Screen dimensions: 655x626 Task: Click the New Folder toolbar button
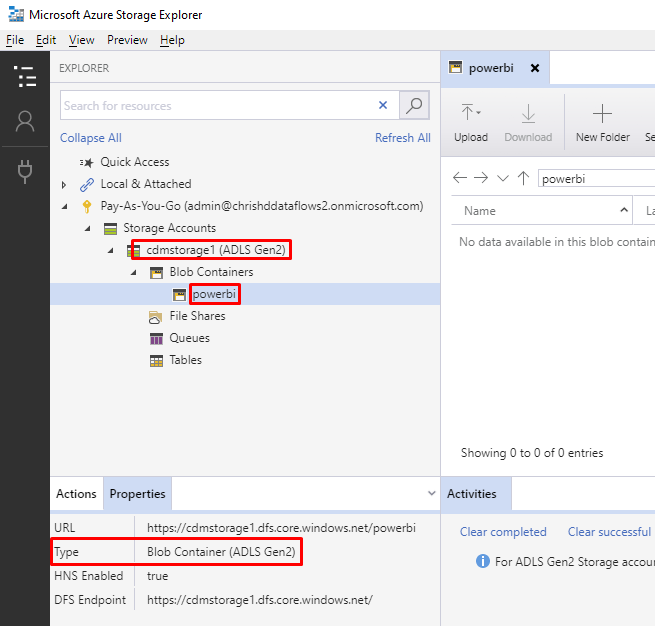point(602,122)
